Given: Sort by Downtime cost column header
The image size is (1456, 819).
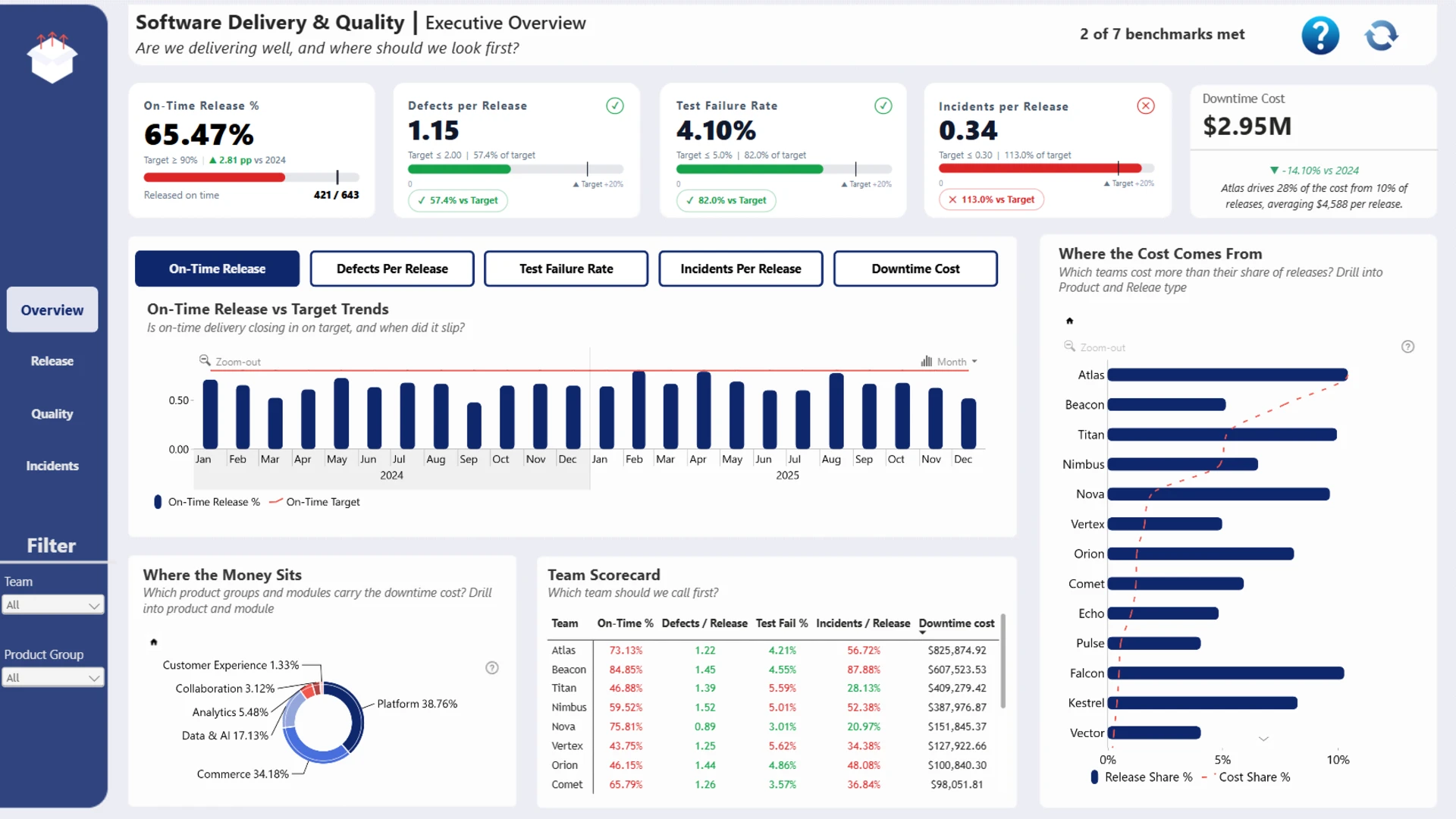Looking at the screenshot, I should [956, 623].
